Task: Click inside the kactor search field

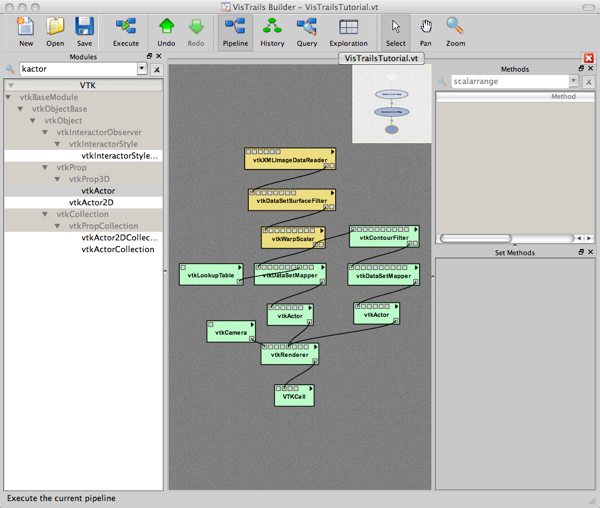Action: [x=78, y=69]
